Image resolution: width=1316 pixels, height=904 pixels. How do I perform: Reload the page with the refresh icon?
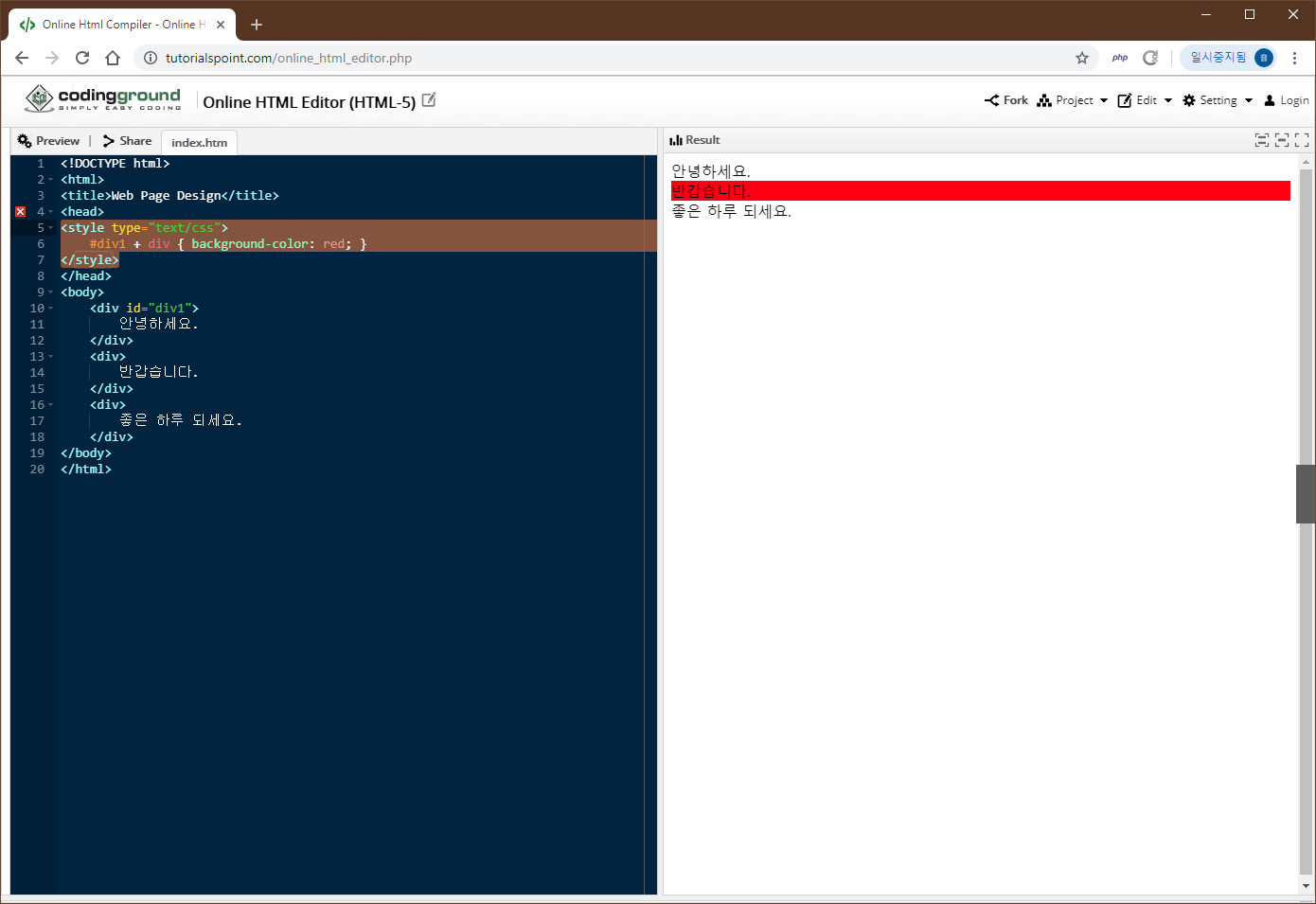[82, 58]
